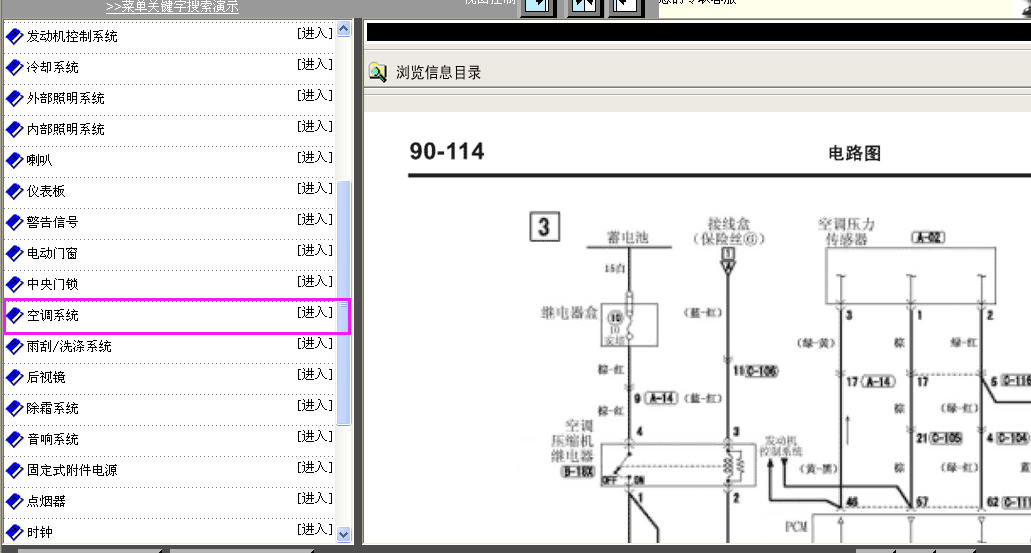Click [进入] for 内部照明系统
Image resolution: width=1031 pixels, height=553 pixels.
pos(315,126)
